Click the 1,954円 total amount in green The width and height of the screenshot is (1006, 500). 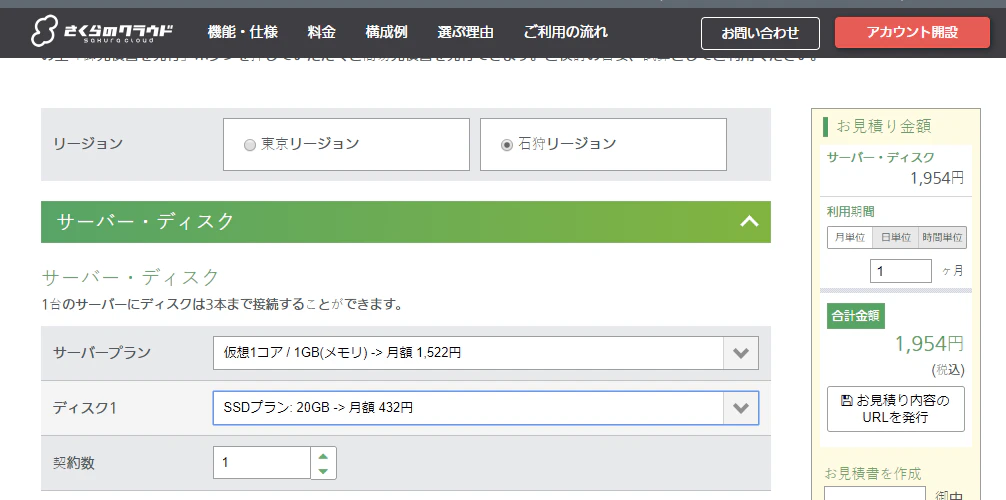(x=930, y=344)
